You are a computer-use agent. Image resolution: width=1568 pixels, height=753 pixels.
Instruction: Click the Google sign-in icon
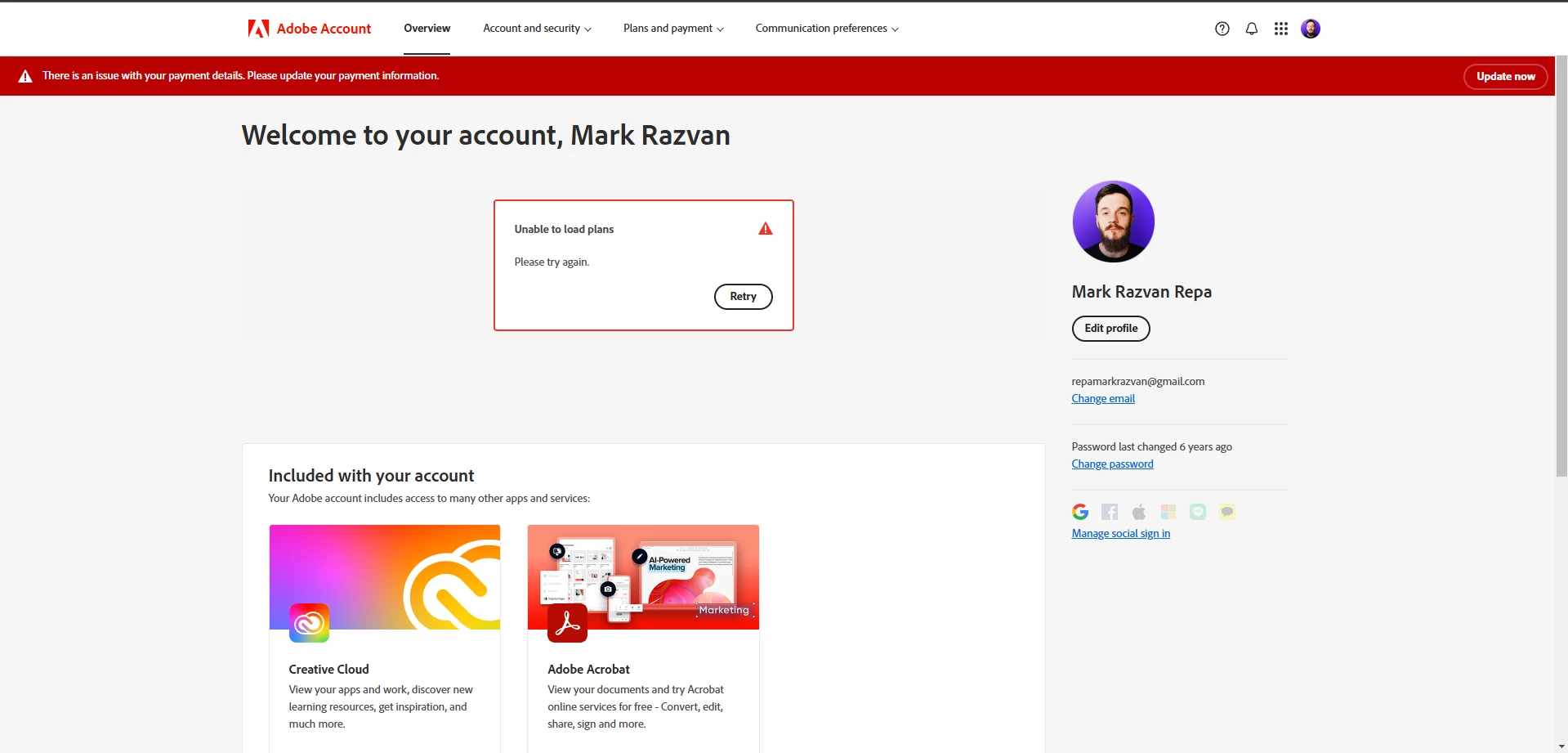tap(1080, 512)
